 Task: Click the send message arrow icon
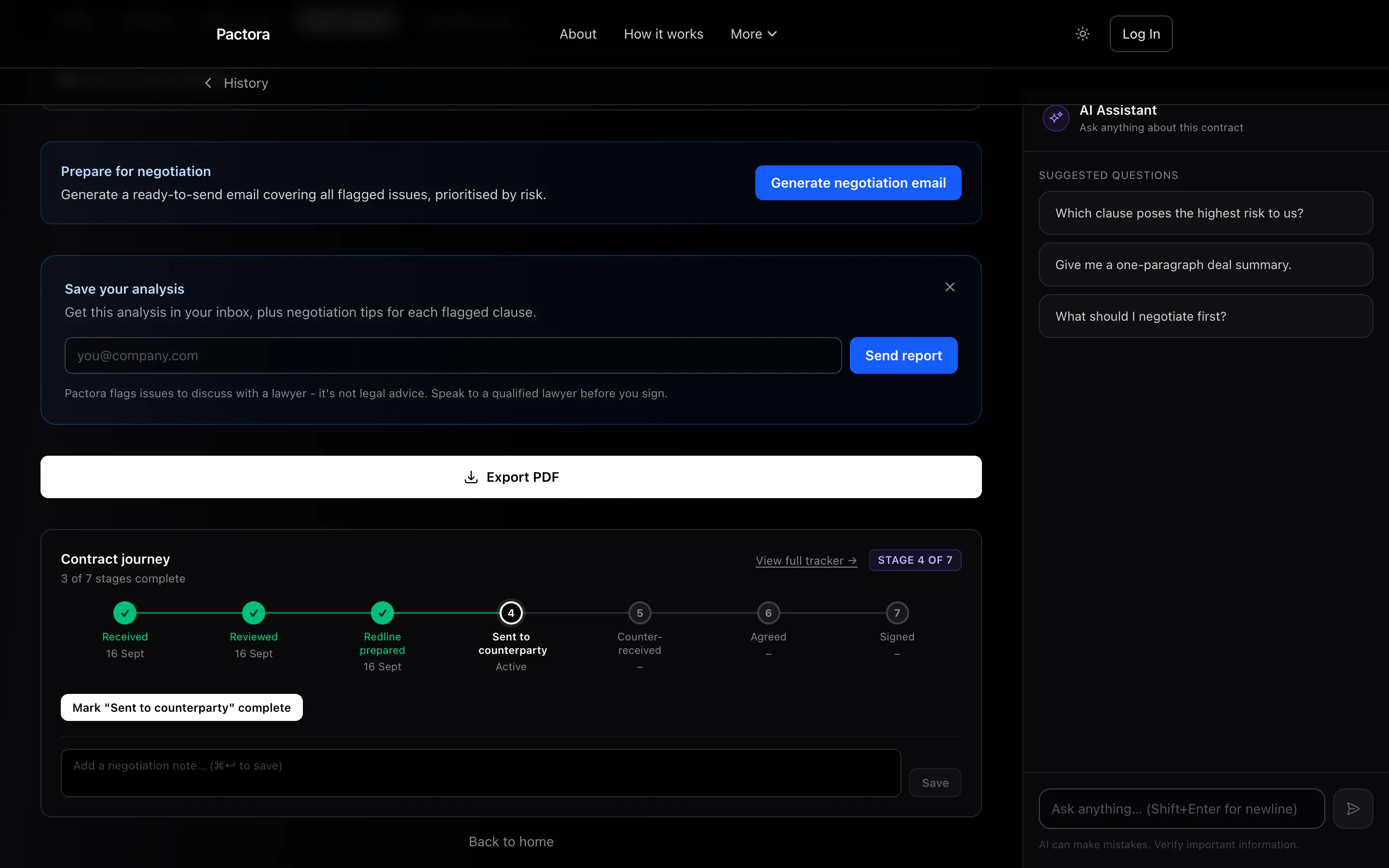[1353, 808]
